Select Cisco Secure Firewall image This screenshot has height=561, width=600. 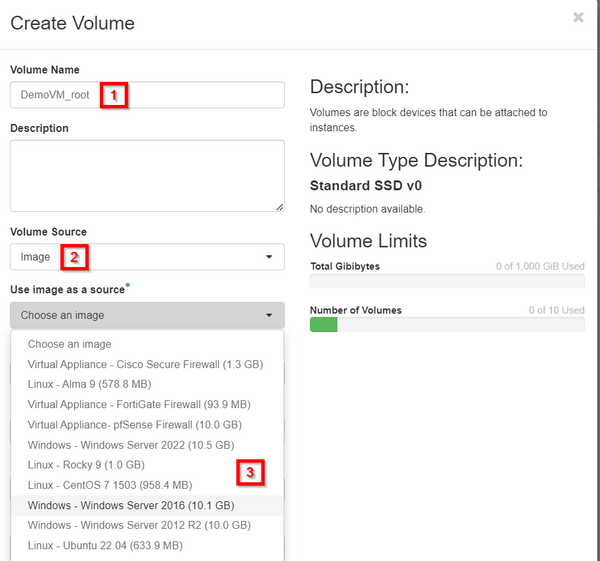pos(147,364)
